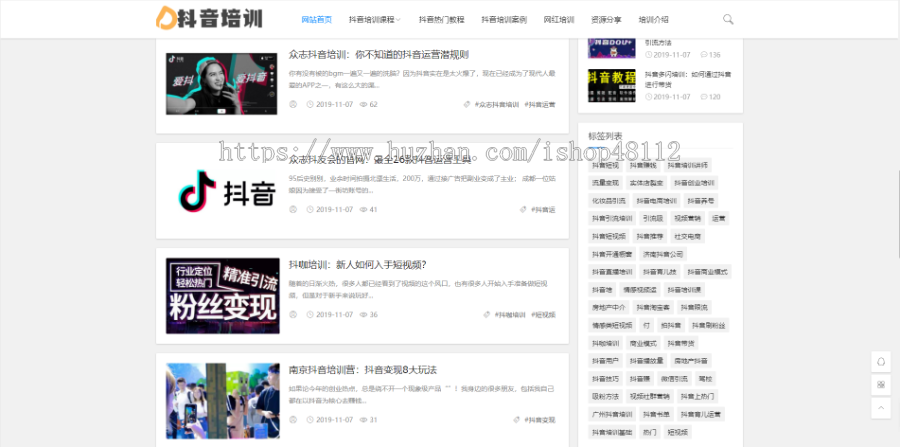The image size is (900, 447).
Task: Select the 抖音上热门 tag
Action: point(697,397)
